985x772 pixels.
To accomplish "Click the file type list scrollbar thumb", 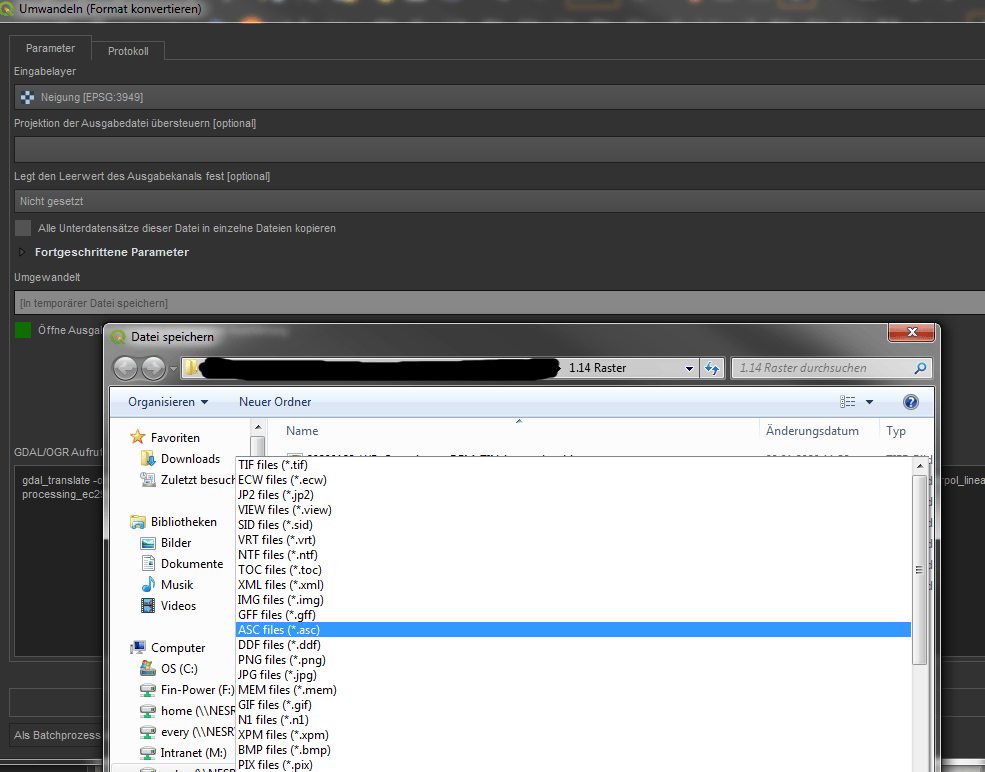I will click(920, 570).
